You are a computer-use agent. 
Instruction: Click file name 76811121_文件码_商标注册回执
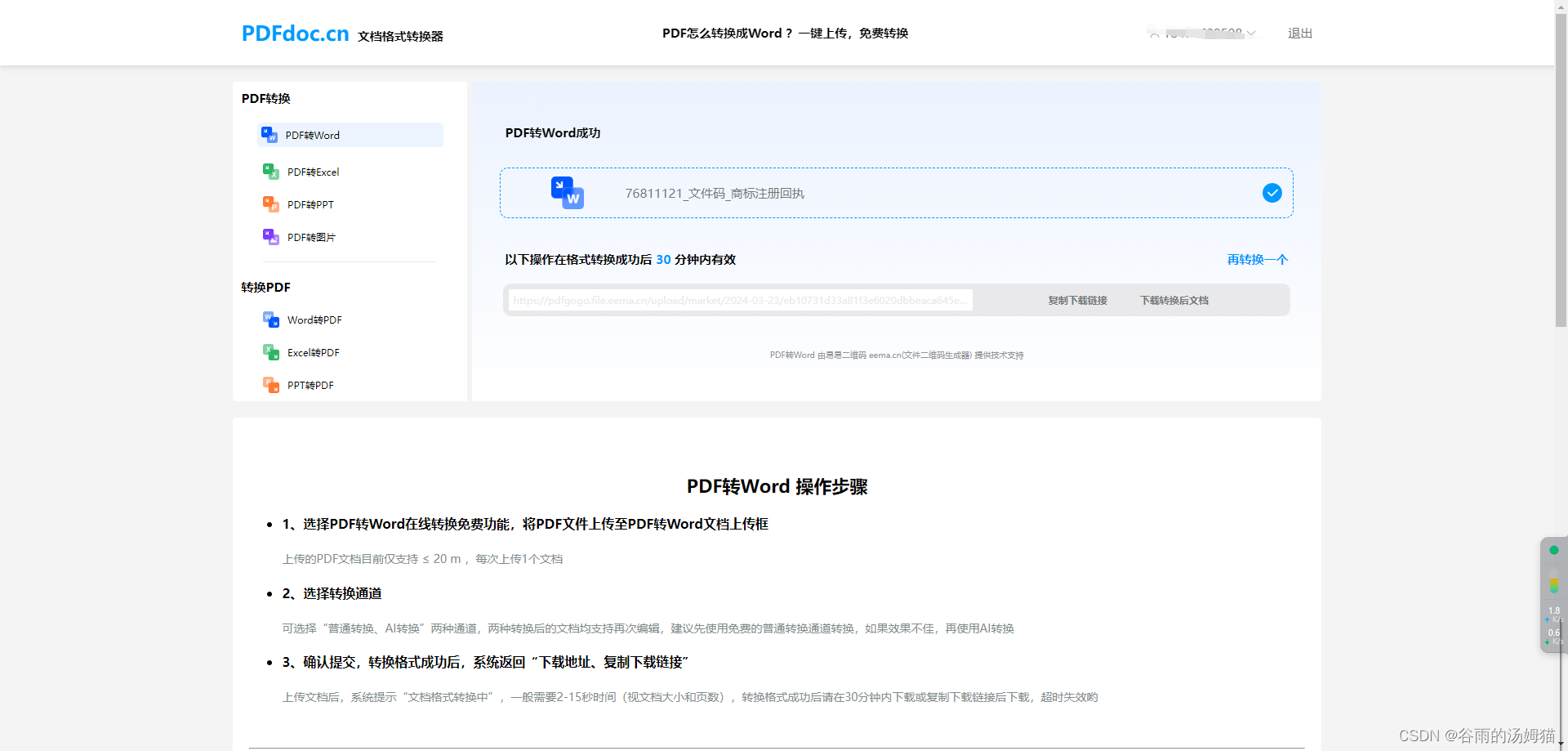click(715, 194)
